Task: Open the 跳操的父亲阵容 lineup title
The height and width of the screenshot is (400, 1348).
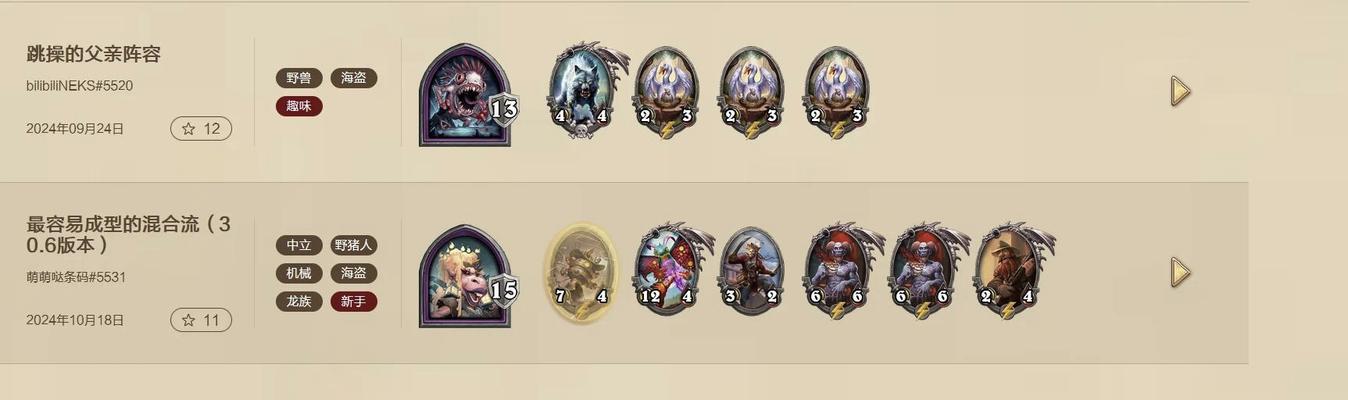Action: point(93,55)
